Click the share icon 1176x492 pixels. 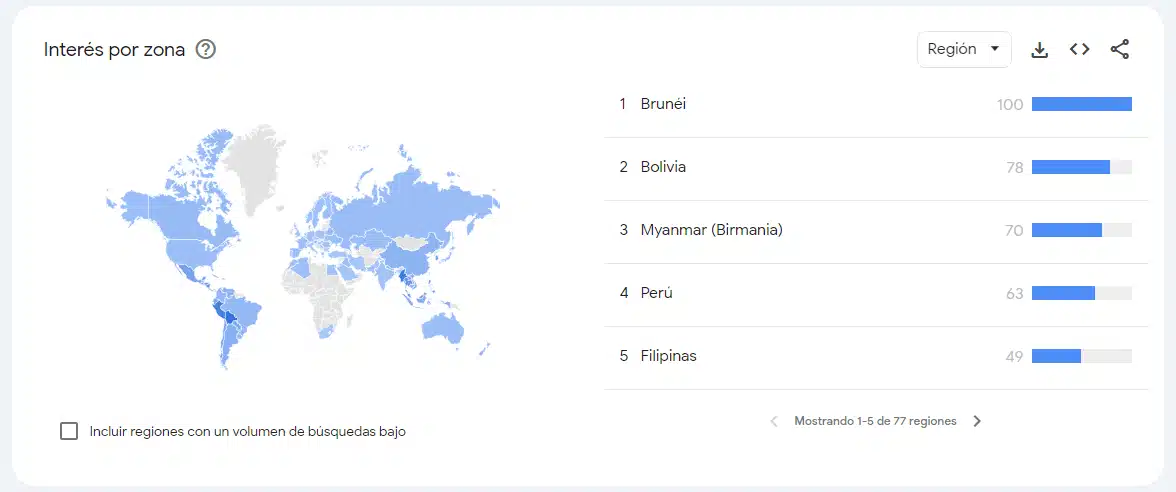click(x=1120, y=49)
